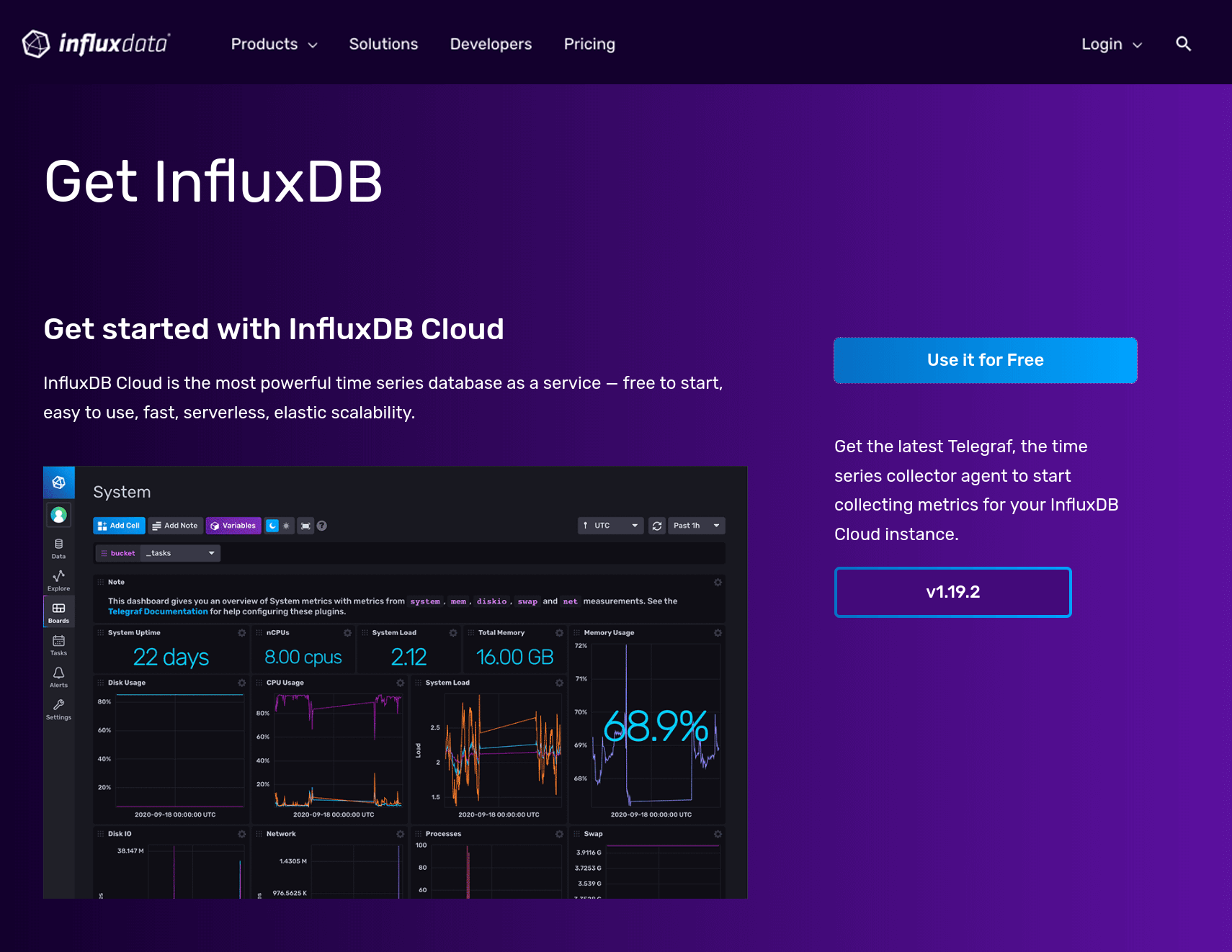Open the _tasks bucket dropdown

(x=179, y=553)
